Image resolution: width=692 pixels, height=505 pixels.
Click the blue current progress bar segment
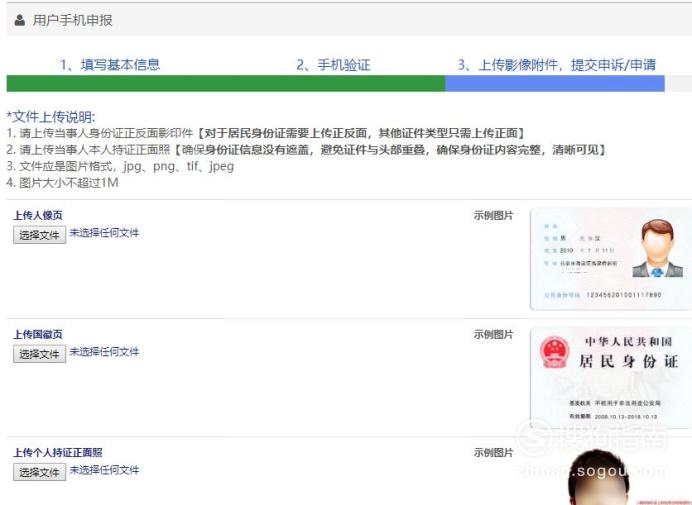click(555, 83)
